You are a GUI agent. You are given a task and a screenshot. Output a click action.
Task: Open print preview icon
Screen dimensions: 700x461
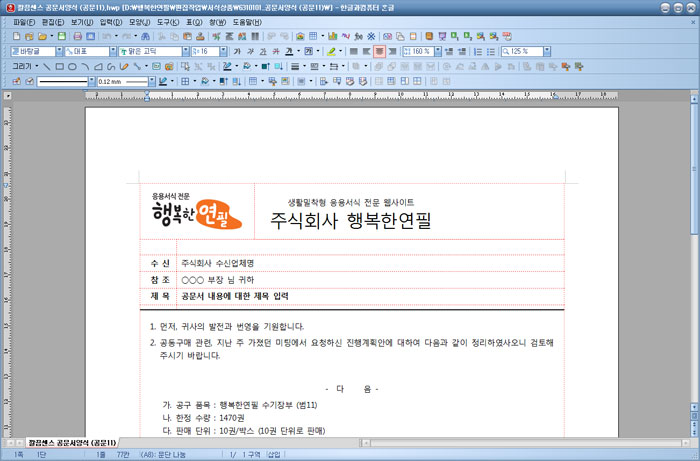pos(90,36)
